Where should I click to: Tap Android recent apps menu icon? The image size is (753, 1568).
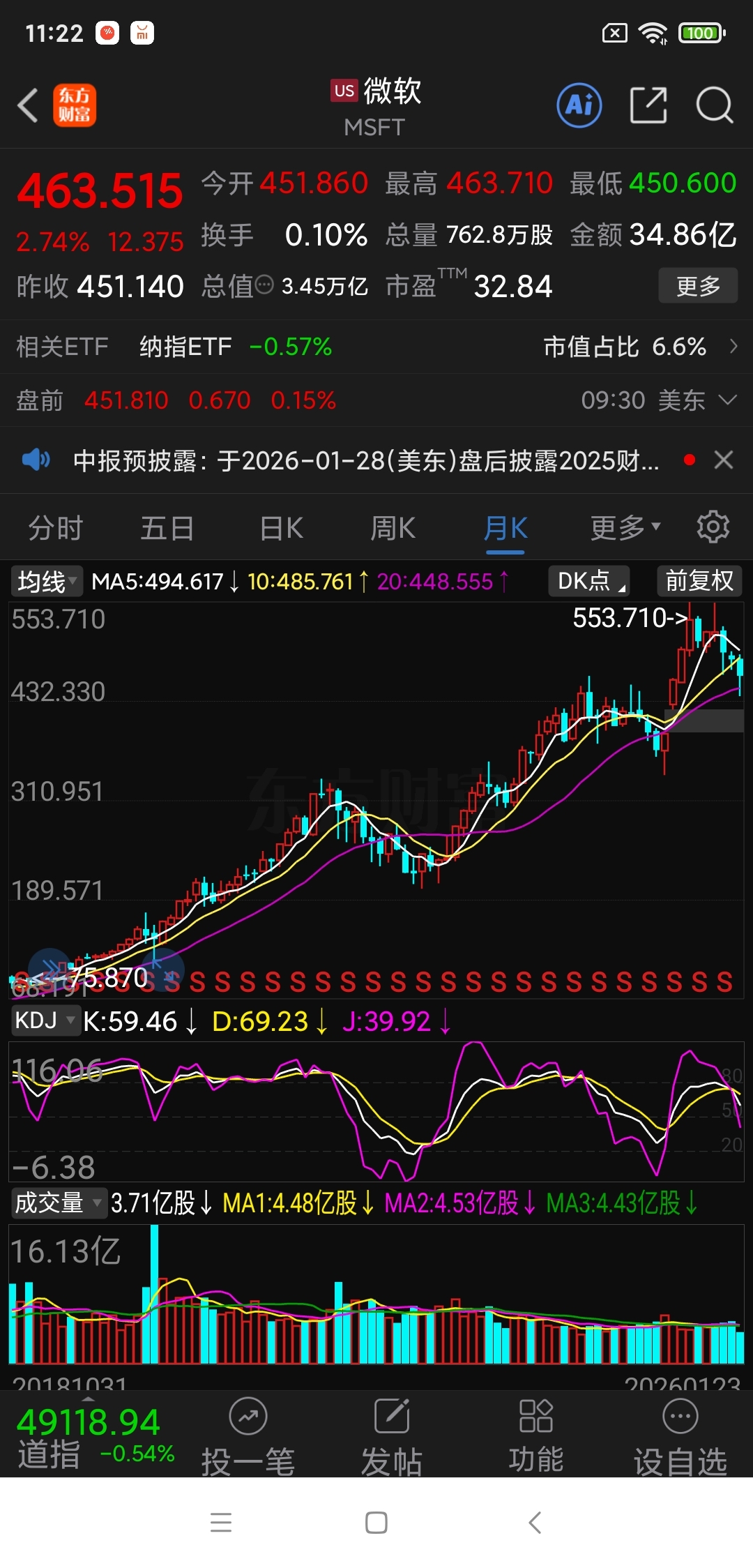(221, 1523)
